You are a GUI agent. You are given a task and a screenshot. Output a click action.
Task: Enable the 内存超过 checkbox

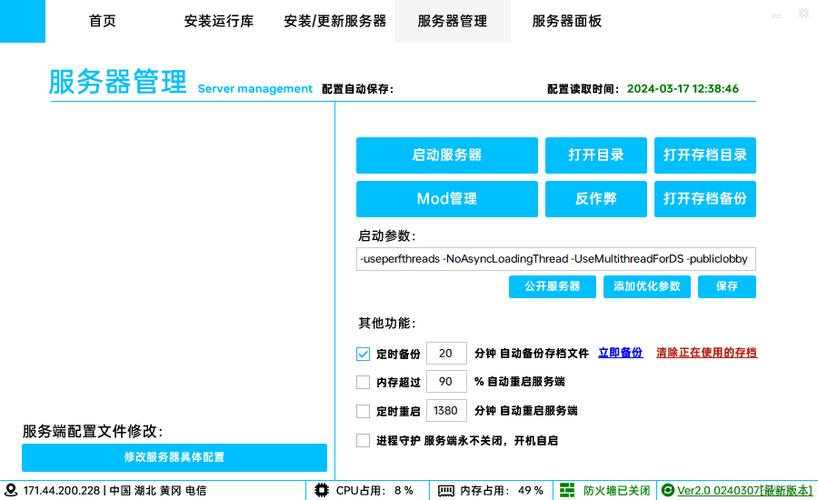[x=363, y=382]
